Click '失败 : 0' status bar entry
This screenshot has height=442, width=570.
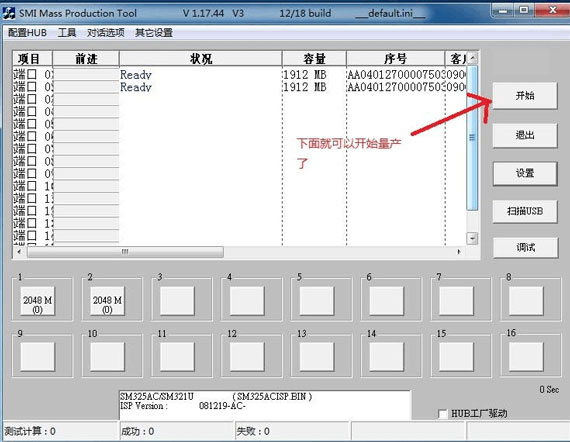tap(253, 431)
